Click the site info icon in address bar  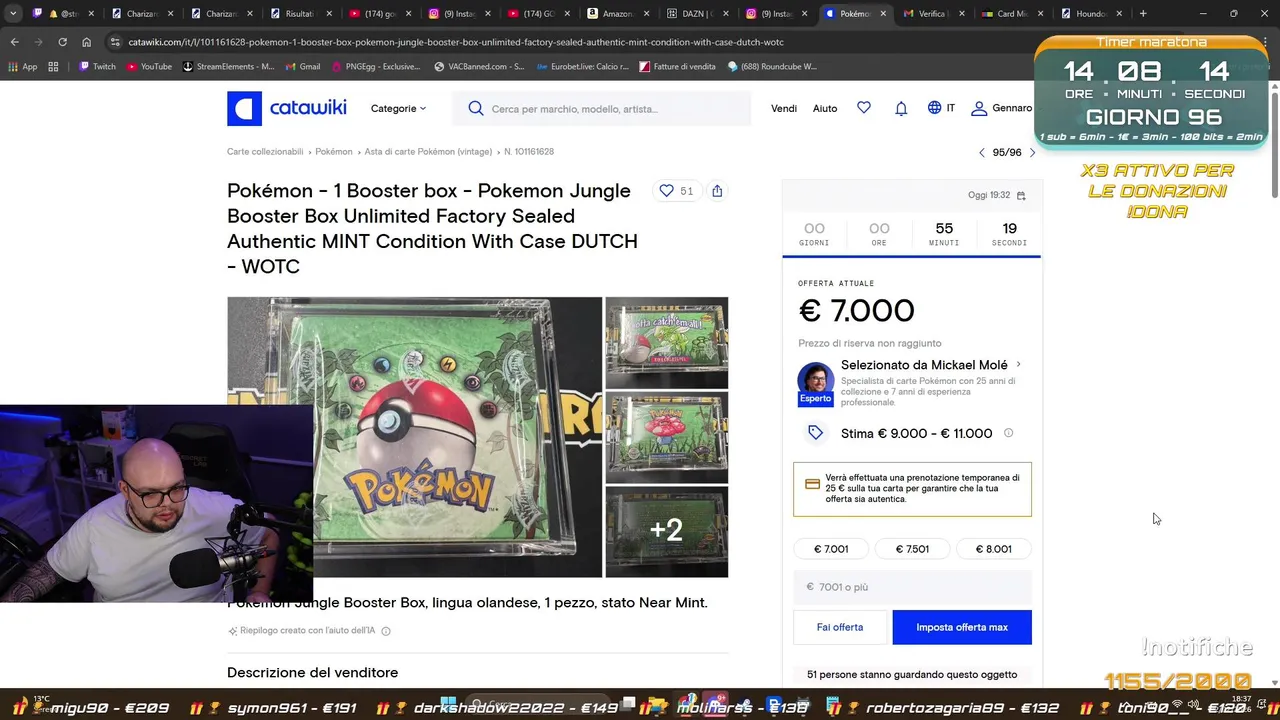point(115,42)
